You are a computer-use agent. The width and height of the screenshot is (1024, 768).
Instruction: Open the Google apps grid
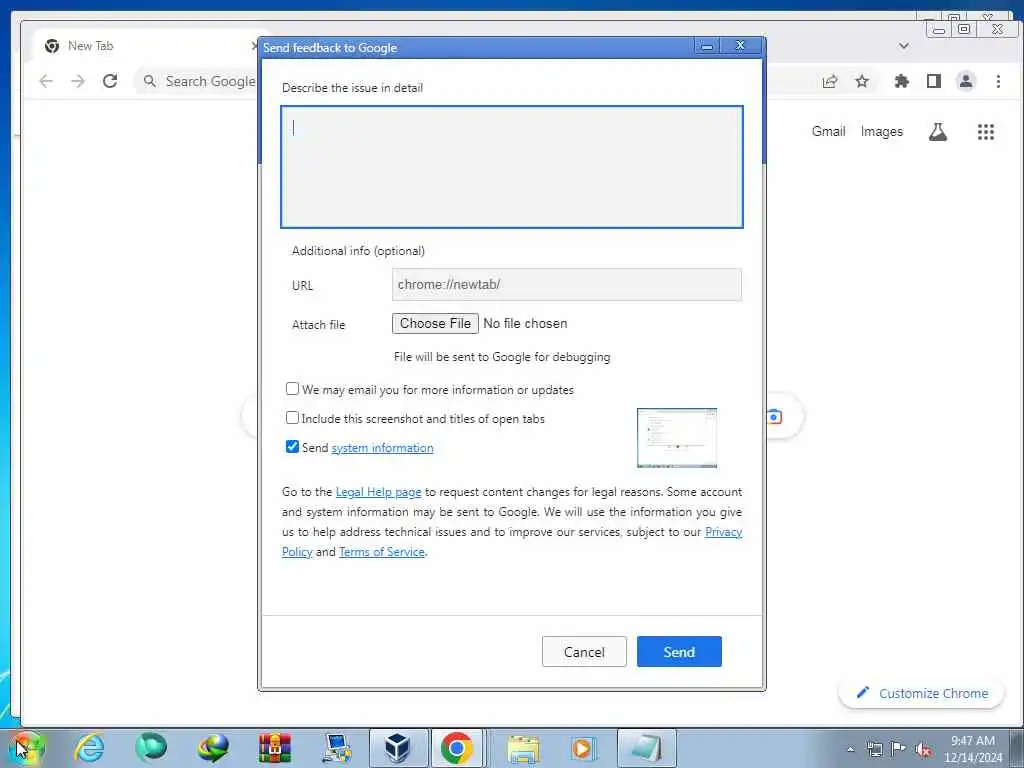985,132
